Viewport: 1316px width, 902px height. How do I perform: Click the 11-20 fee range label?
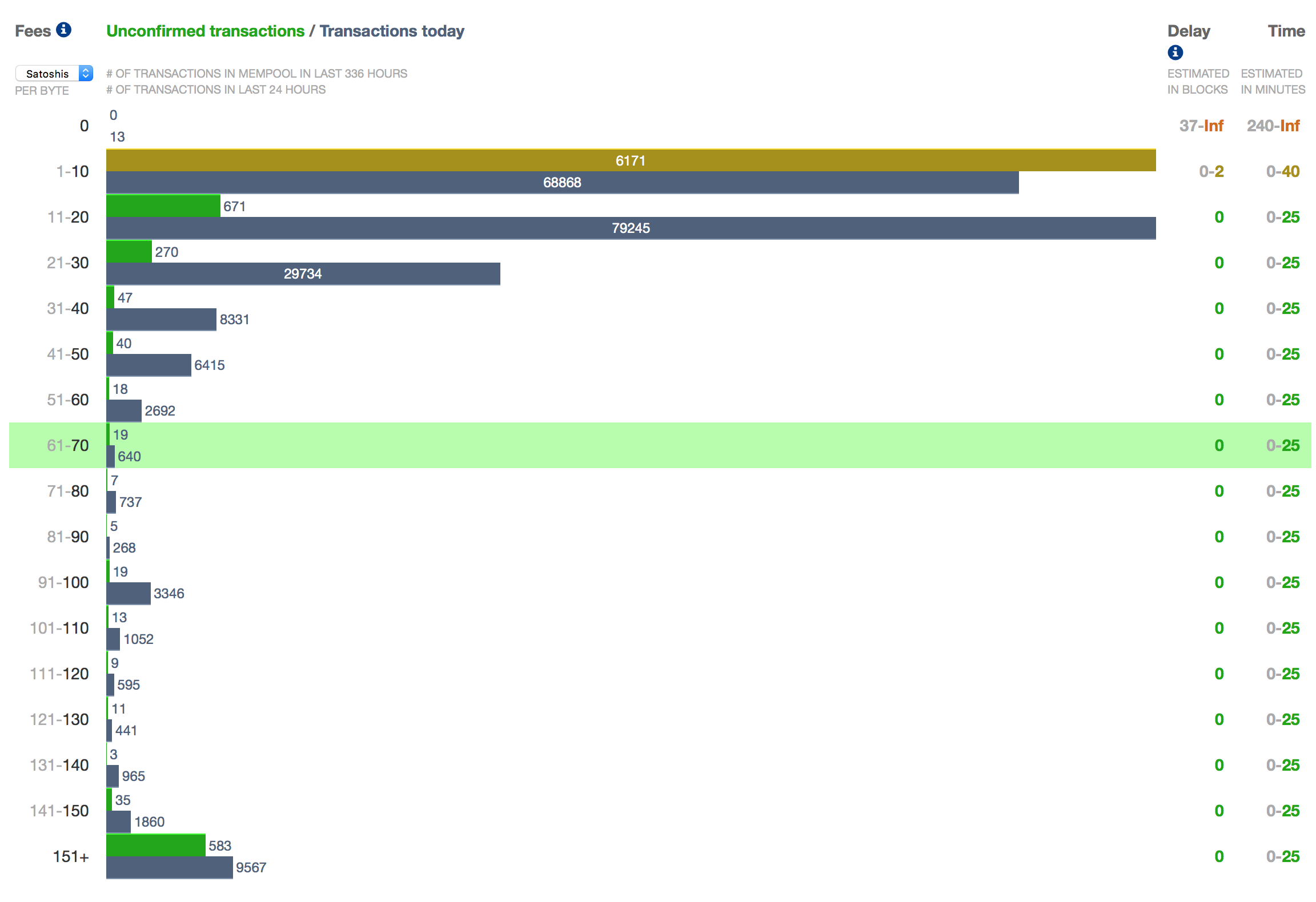click(x=68, y=217)
